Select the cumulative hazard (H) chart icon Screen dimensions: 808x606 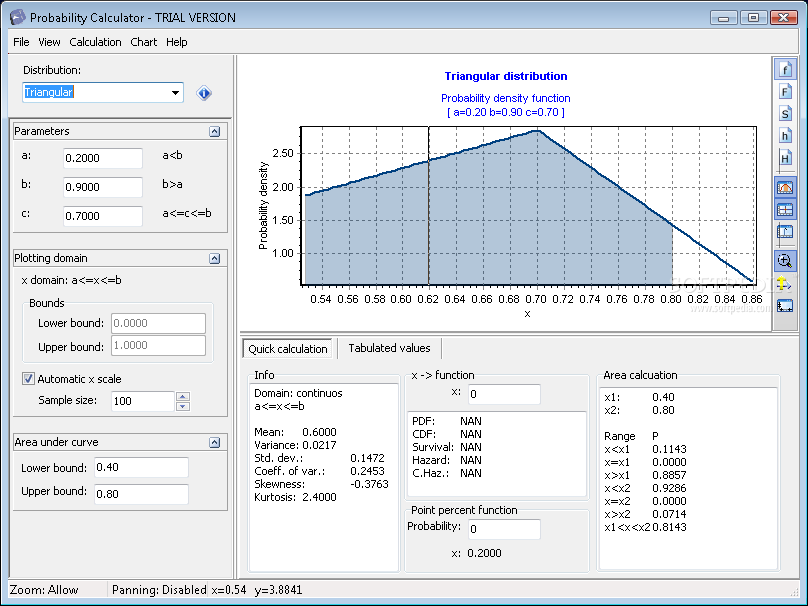(x=785, y=158)
